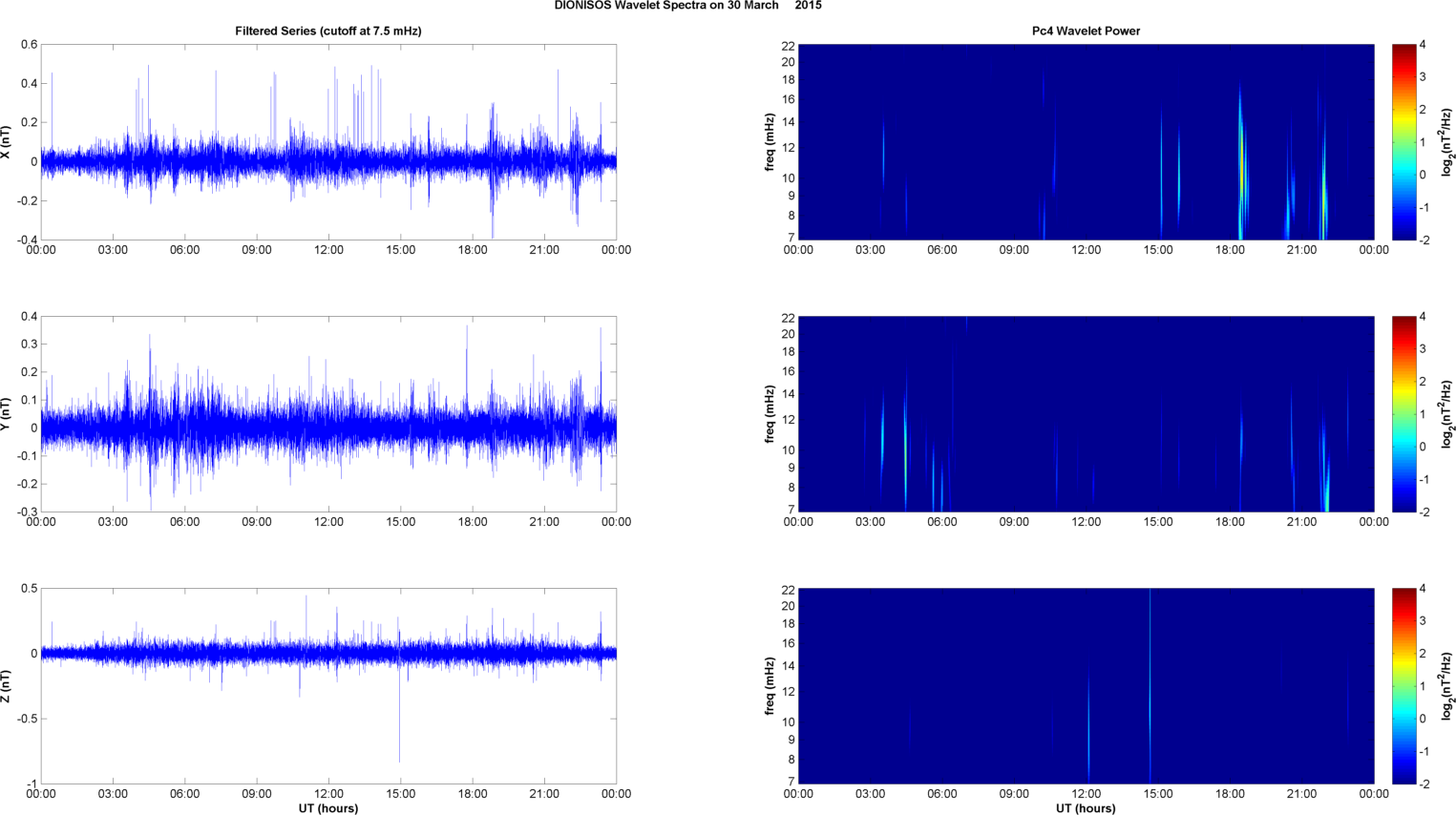
Task: Pick the top wavelet plot's colorbar
Action: click(x=1403, y=142)
